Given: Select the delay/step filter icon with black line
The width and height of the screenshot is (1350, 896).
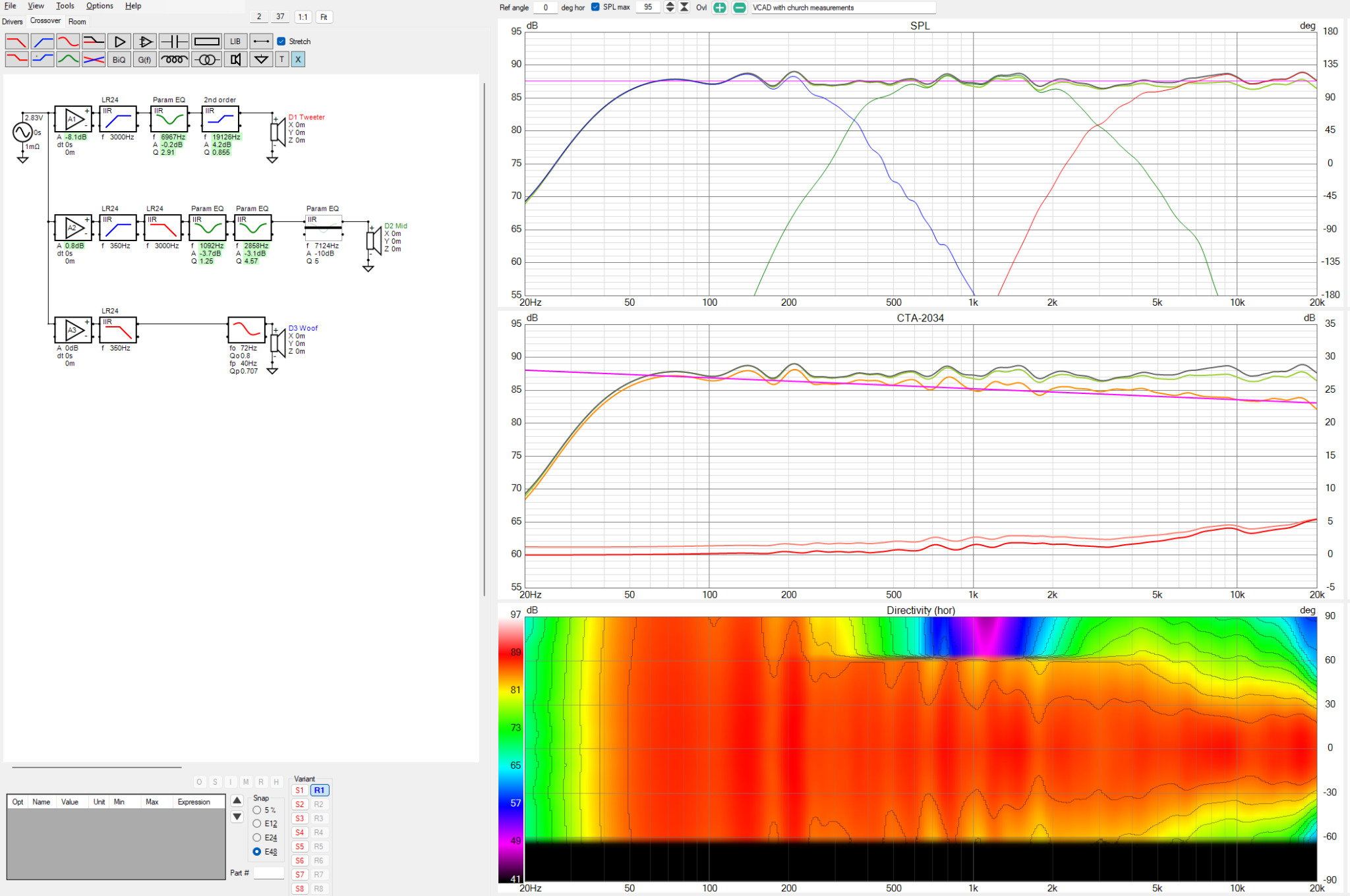Looking at the screenshot, I should (x=94, y=42).
